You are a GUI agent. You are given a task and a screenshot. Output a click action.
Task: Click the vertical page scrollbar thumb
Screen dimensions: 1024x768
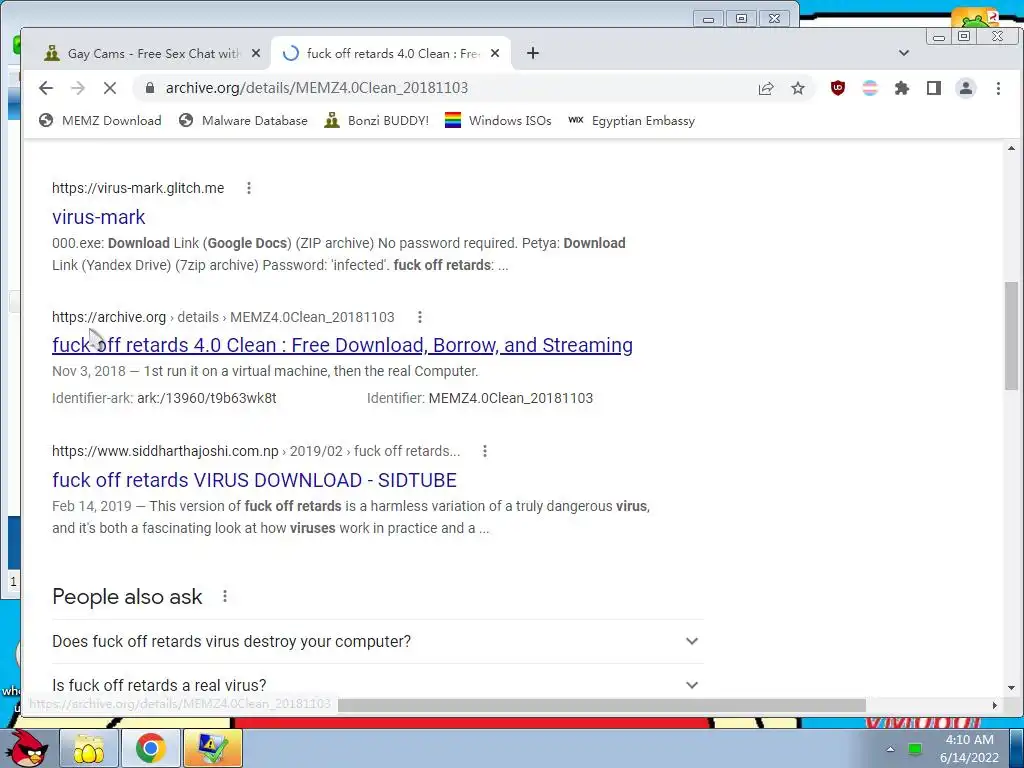(x=1011, y=336)
